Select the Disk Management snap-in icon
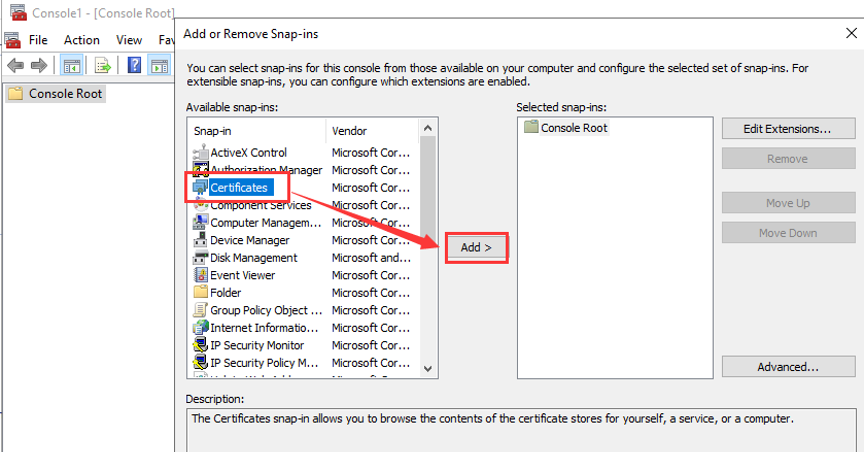Viewport: 864px width, 452px height. coord(201,258)
